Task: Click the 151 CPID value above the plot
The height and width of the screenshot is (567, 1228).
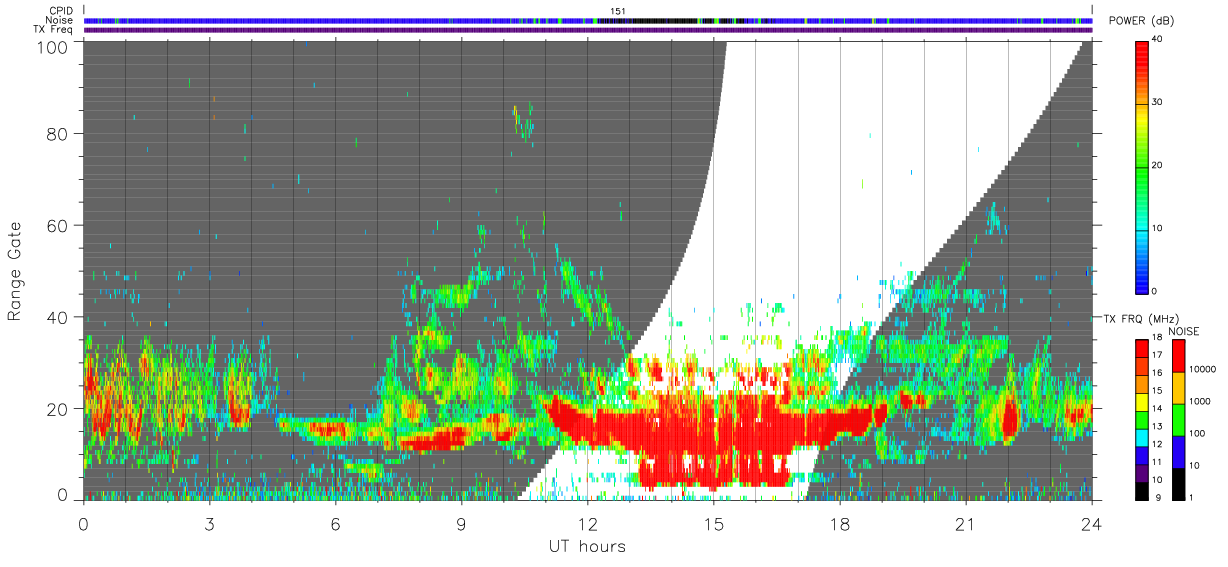Action: [x=618, y=11]
